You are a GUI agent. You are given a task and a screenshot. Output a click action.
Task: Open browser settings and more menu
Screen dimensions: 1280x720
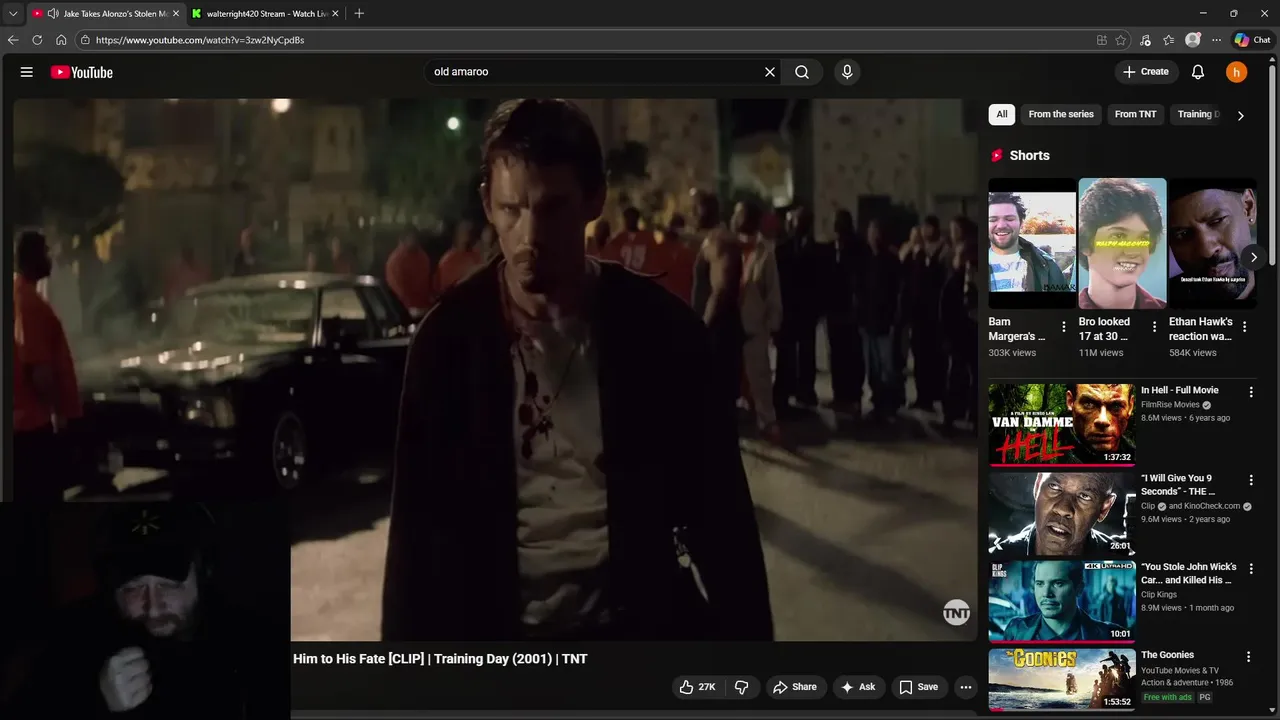coord(1216,40)
